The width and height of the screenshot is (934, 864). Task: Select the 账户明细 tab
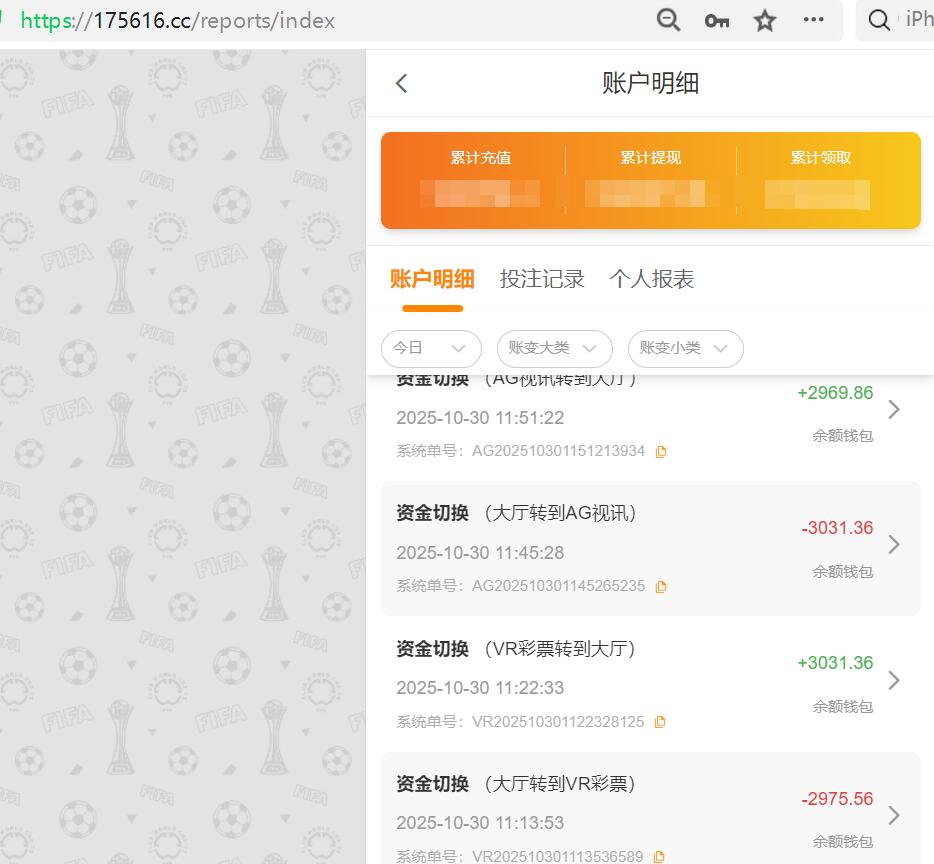pyautogui.click(x=432, y=279)
